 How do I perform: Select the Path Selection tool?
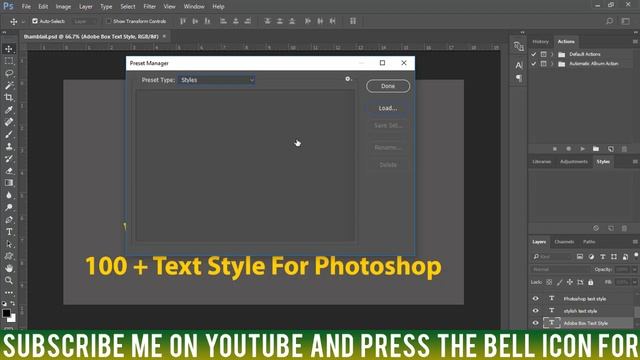(9, 244)
